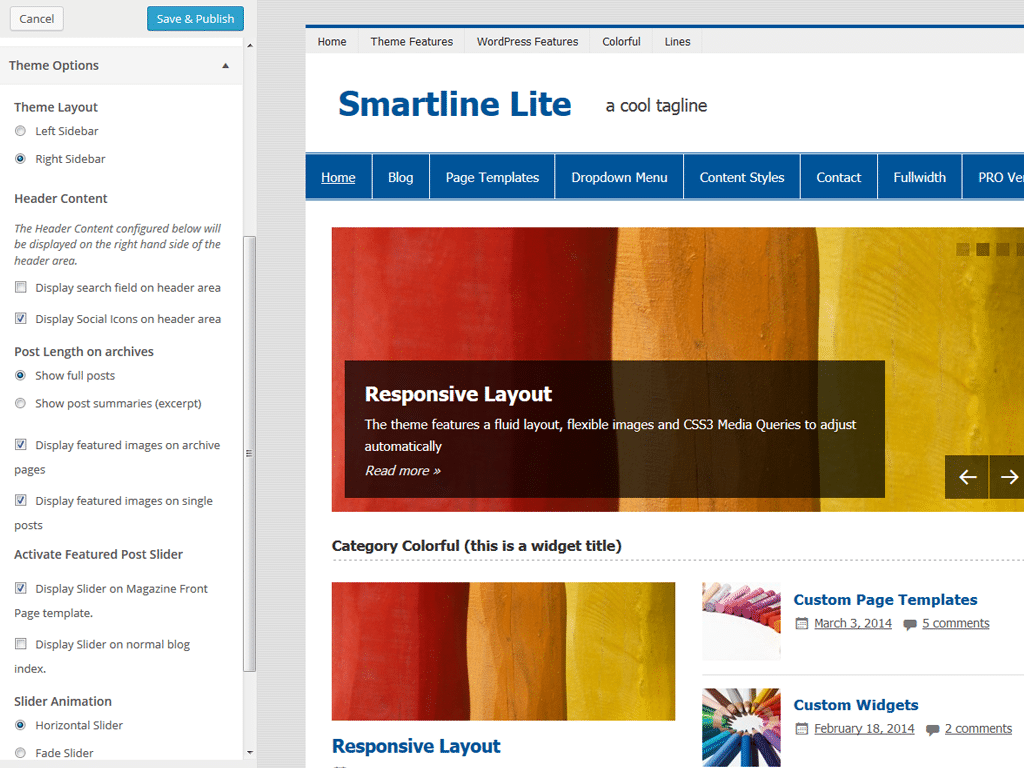
Task: Click Responsive Layout slider heading
Action: click(x=458, y=394)
